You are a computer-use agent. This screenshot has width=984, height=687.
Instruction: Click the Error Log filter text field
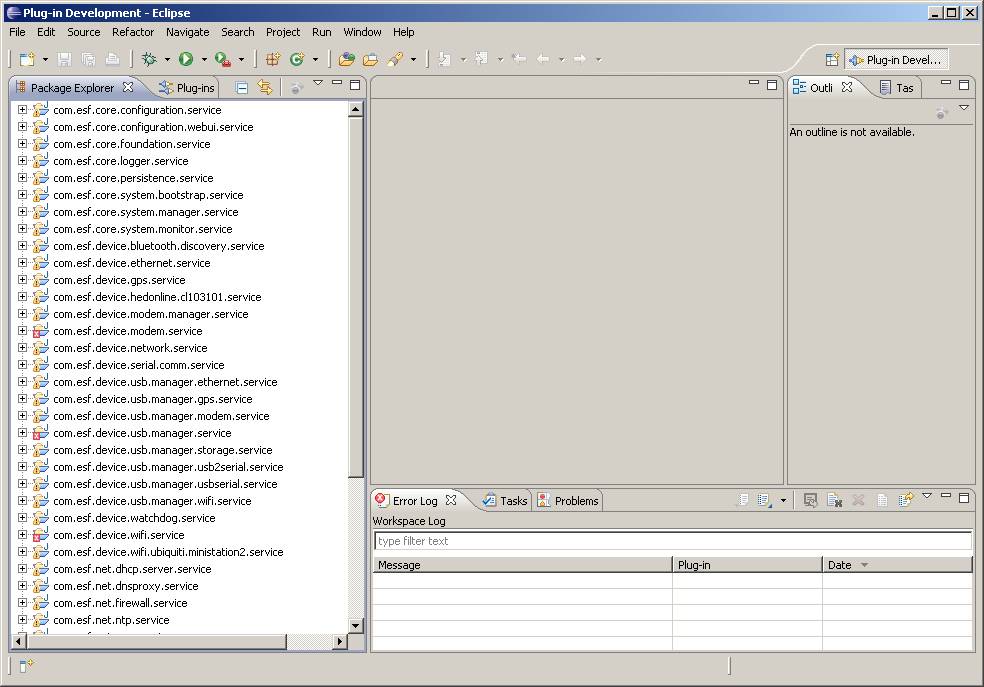click(671, 541)
